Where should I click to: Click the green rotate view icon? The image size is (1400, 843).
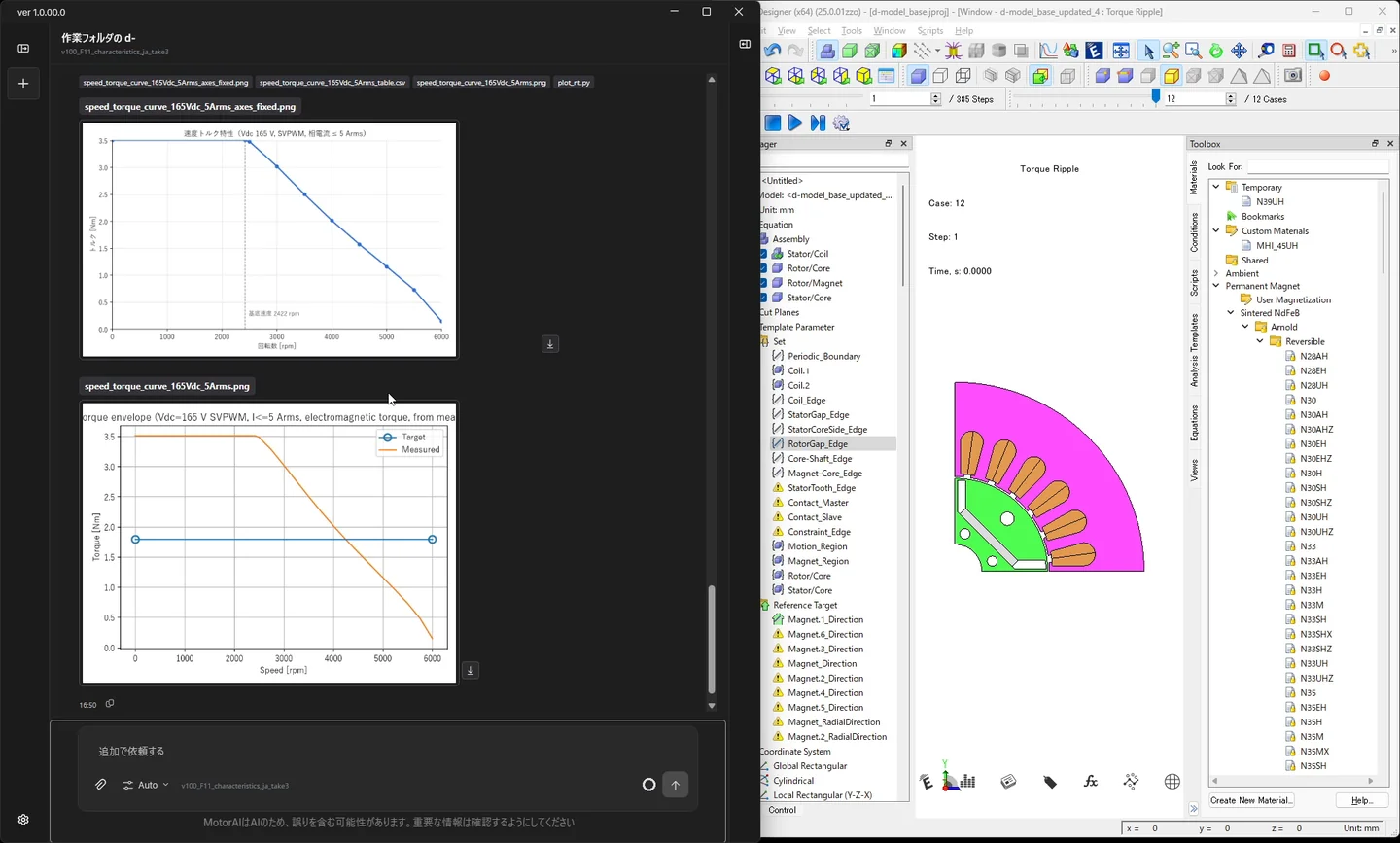coord(1216,51)
